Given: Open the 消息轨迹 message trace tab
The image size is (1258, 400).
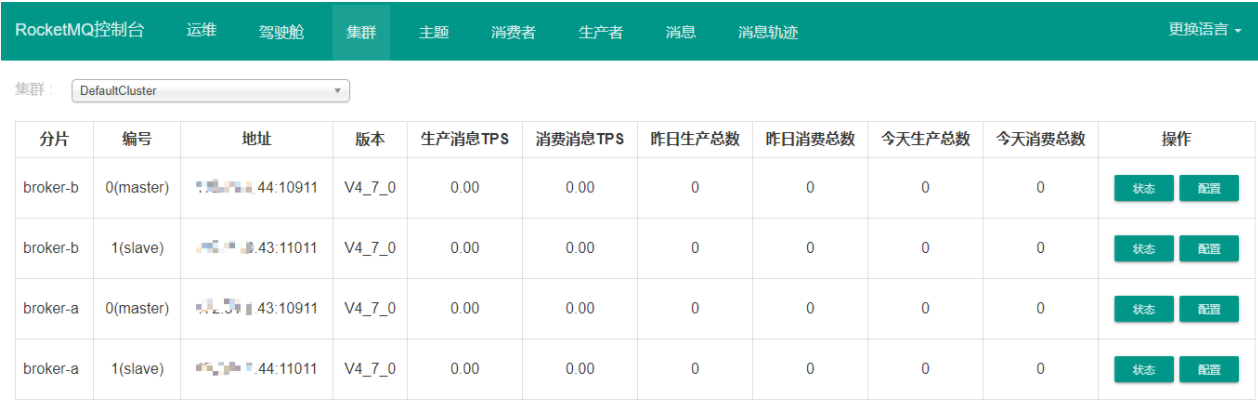Looking at the screenshot, I should point(767,32).
